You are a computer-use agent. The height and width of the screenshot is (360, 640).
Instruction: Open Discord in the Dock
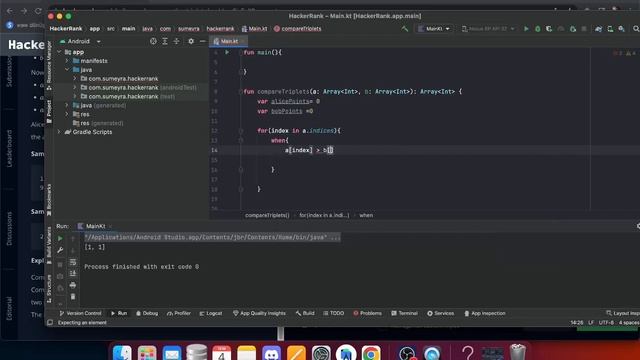[x=271, y=353]
